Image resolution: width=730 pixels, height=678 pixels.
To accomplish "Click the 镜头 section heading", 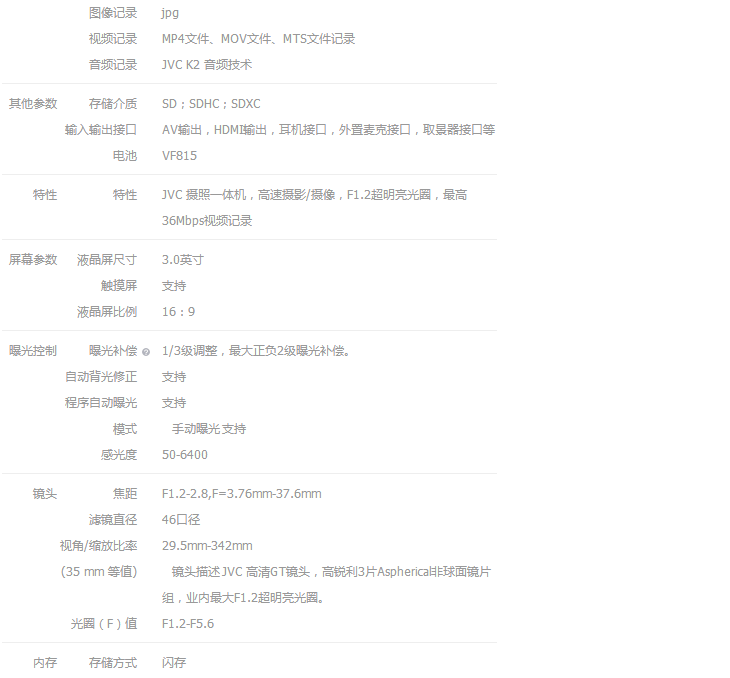I will 44,494.
